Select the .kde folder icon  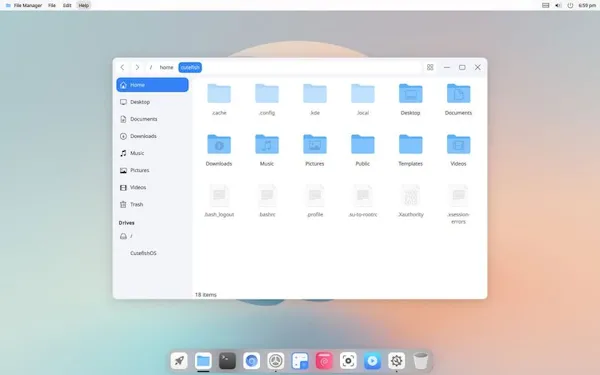click(315, 94)
